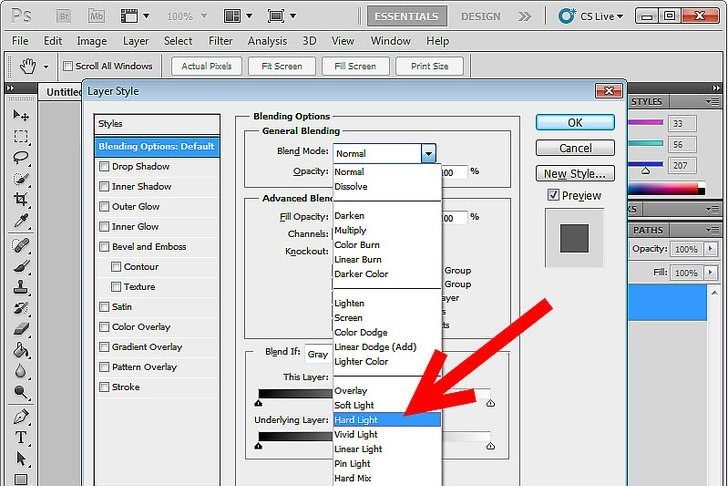This screenshot has height=486, width=728.
Task: Select the Lasso tool
Action: [21, 158]
